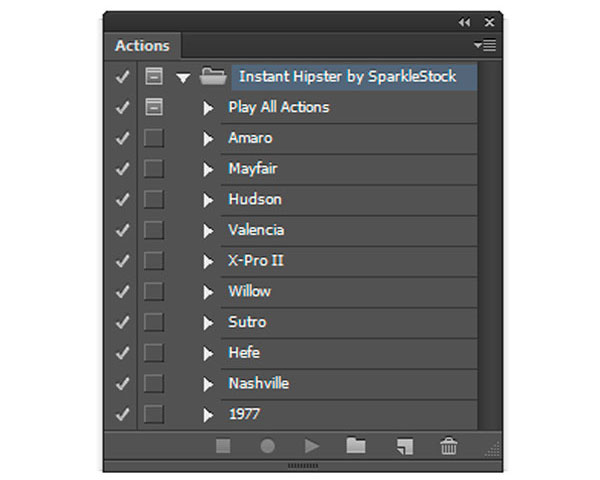
Task: Create new action using the page icon
Action: (x=405, y=446)
